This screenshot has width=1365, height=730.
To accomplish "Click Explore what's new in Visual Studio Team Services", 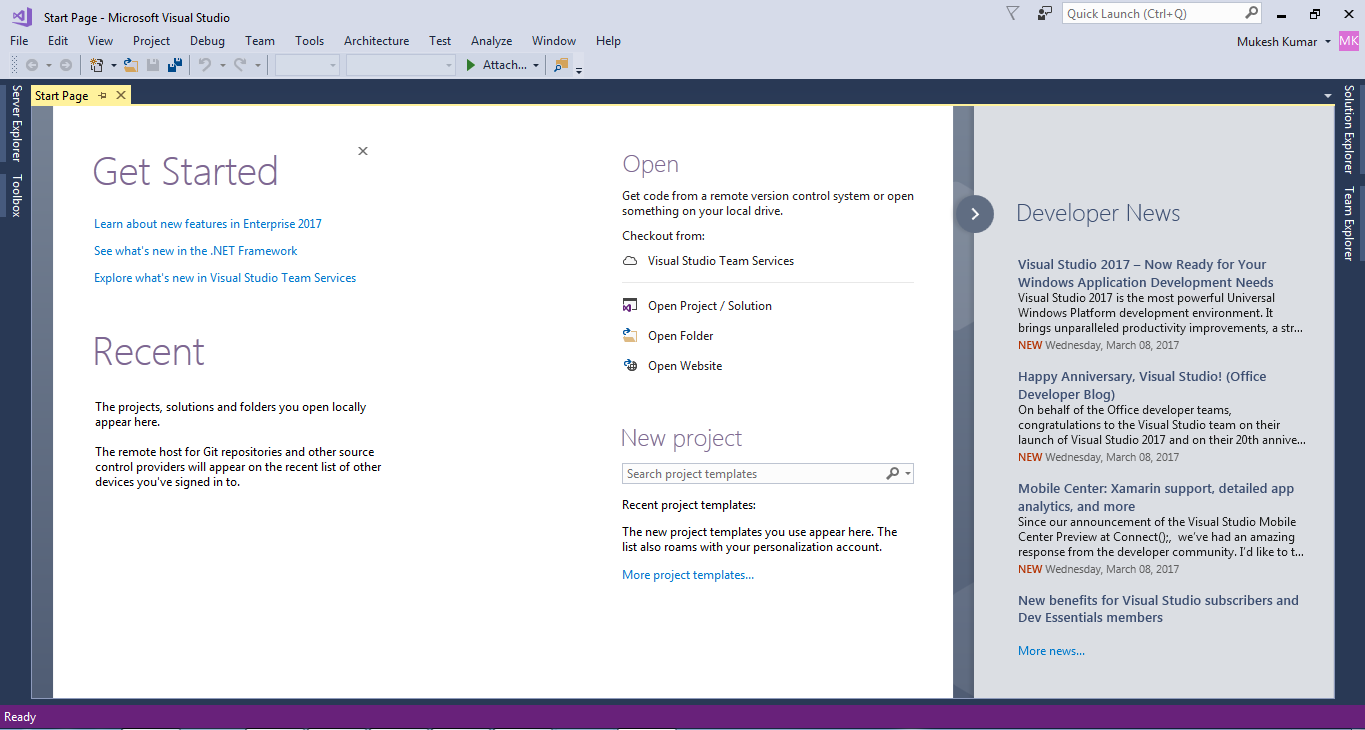I will [225, 278].
